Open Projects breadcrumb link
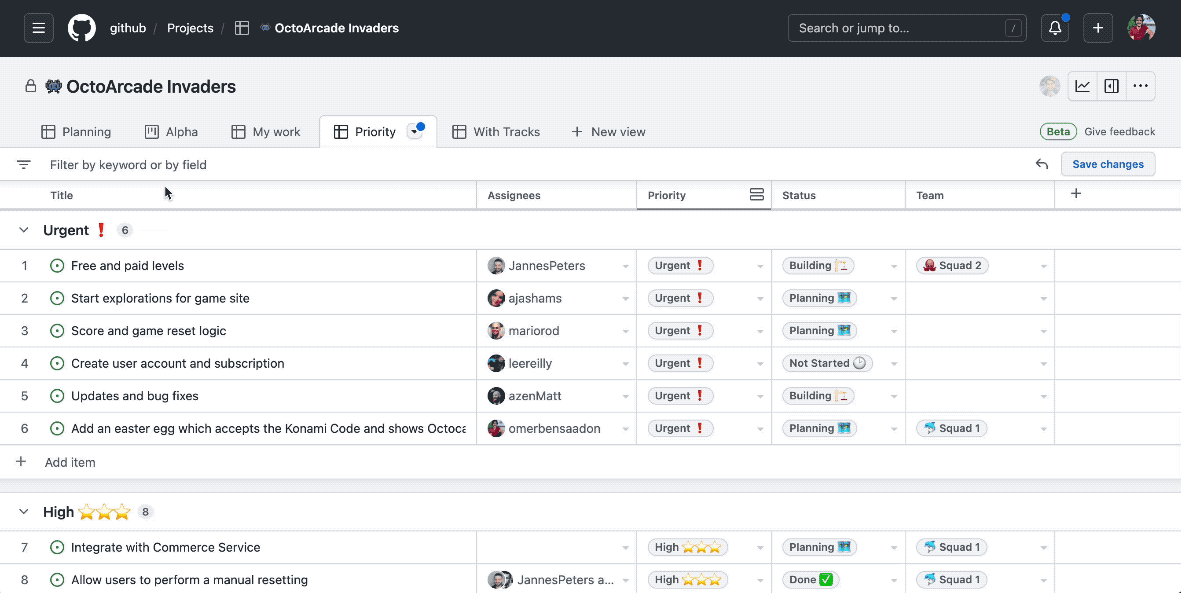Screen dimensions: 1181x593 190,28
